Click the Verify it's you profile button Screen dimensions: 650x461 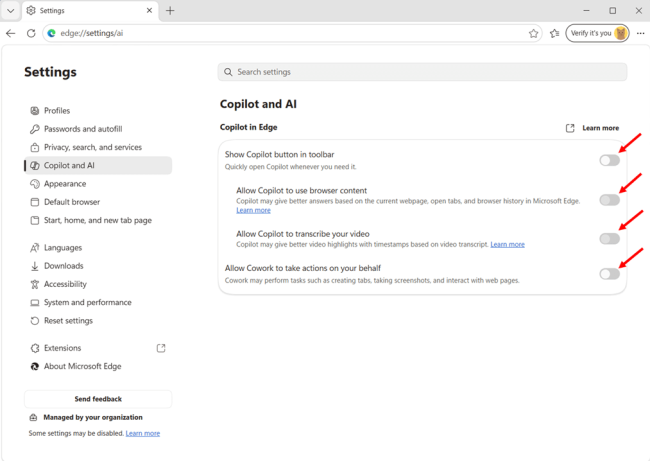pos(597,33)
